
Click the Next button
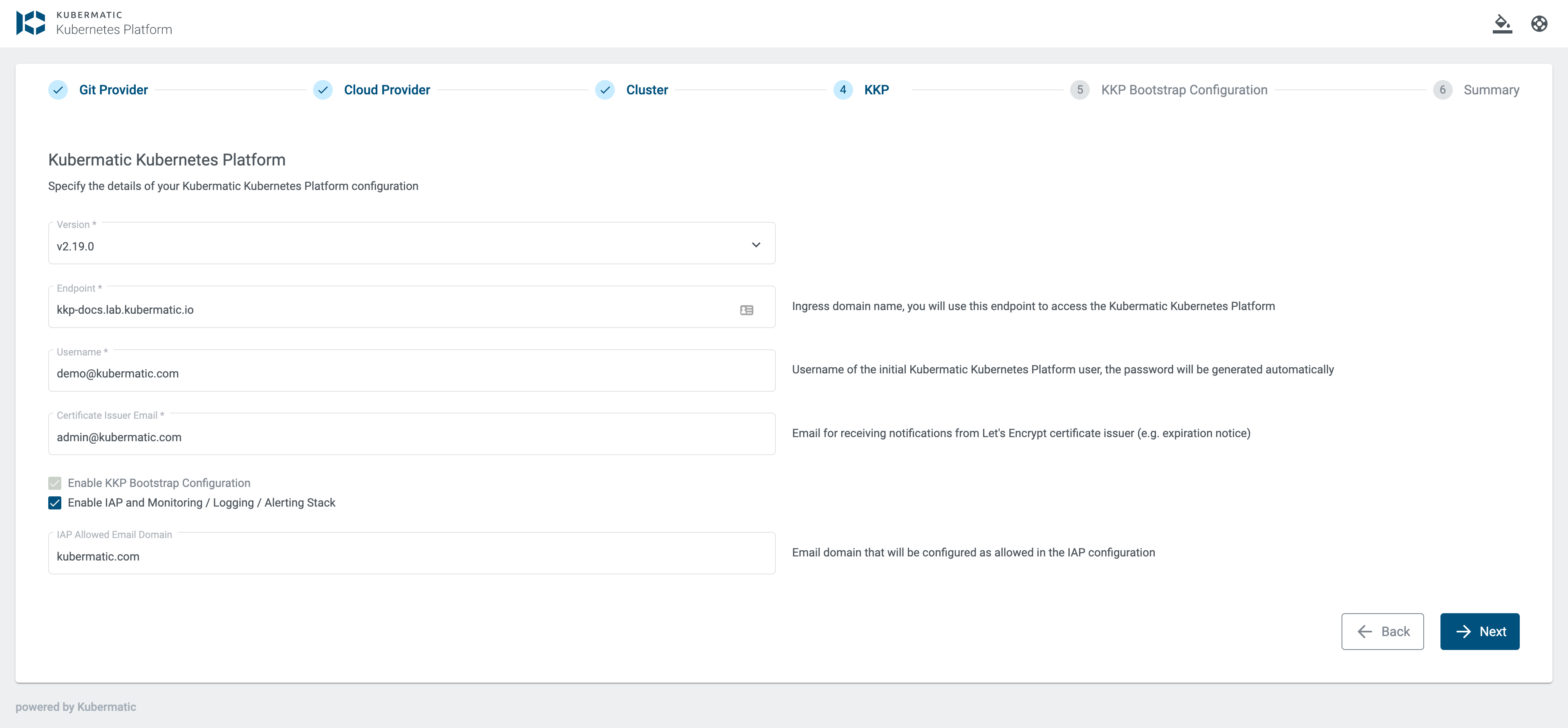click(x=1479, y=631)
